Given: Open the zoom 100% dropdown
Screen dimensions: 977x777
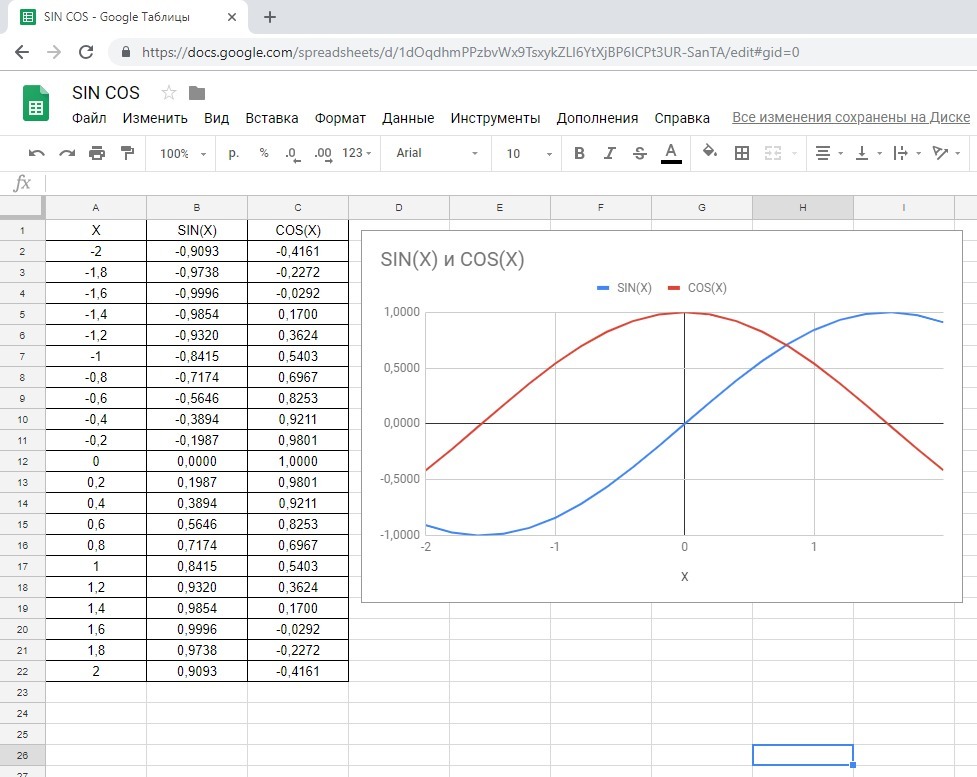Looking at the screenshot, I should (183, 153).
